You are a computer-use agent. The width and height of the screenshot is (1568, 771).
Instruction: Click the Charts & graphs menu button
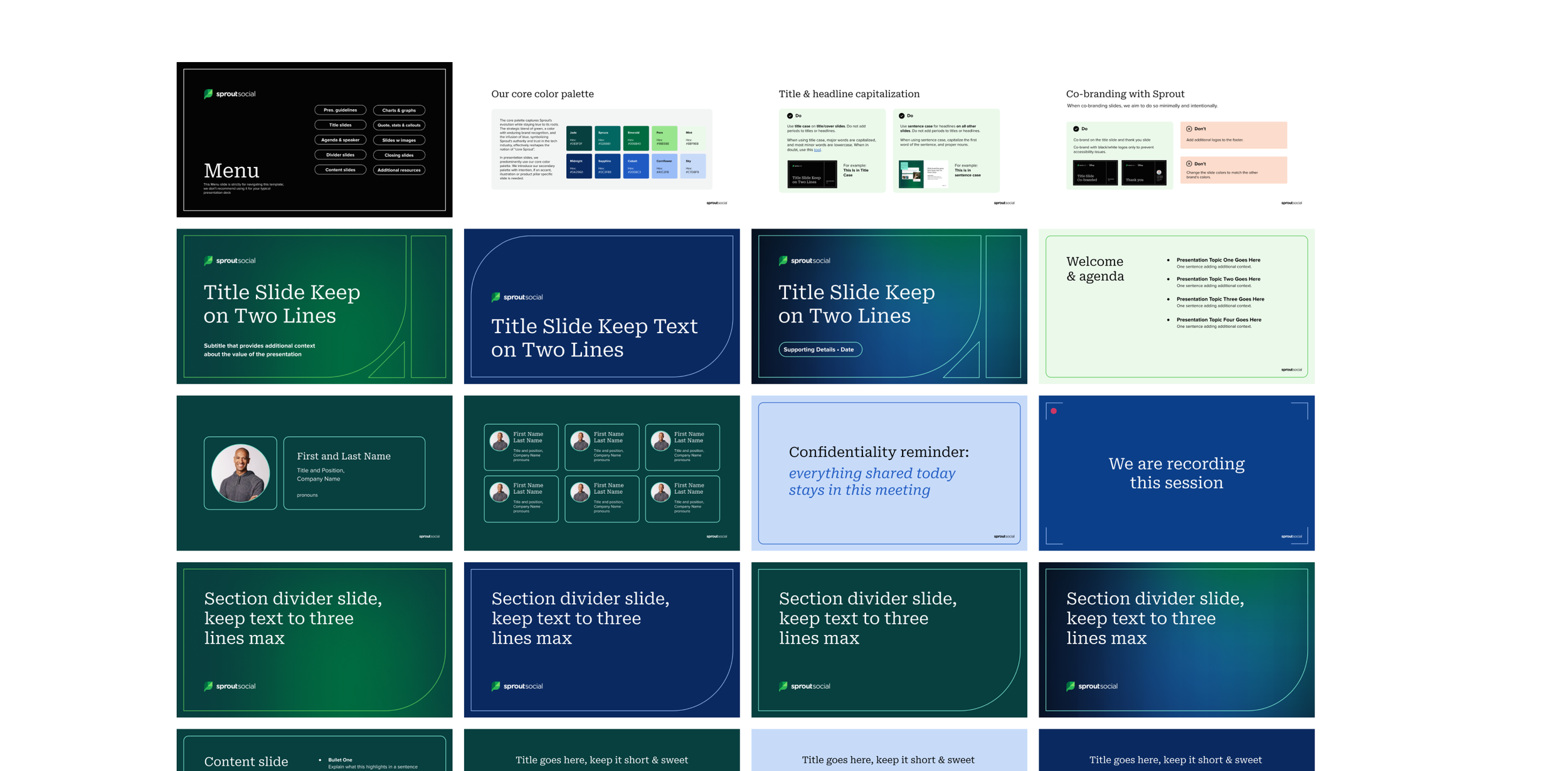point(399,110)
